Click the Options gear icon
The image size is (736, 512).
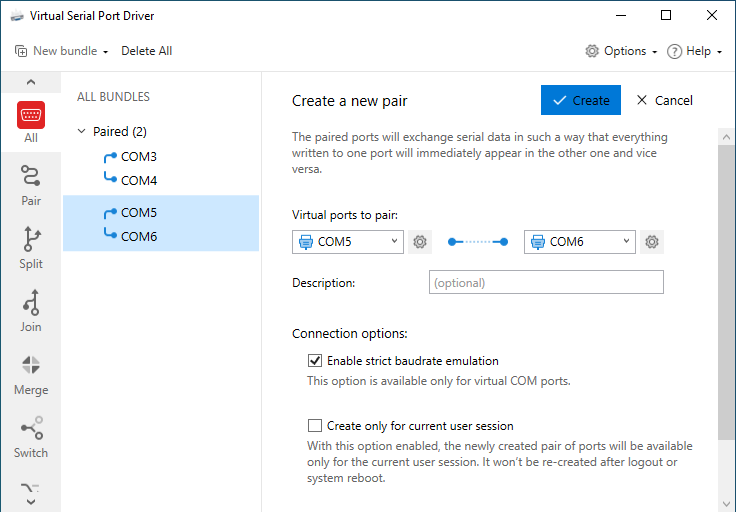[x=592, y=51]
